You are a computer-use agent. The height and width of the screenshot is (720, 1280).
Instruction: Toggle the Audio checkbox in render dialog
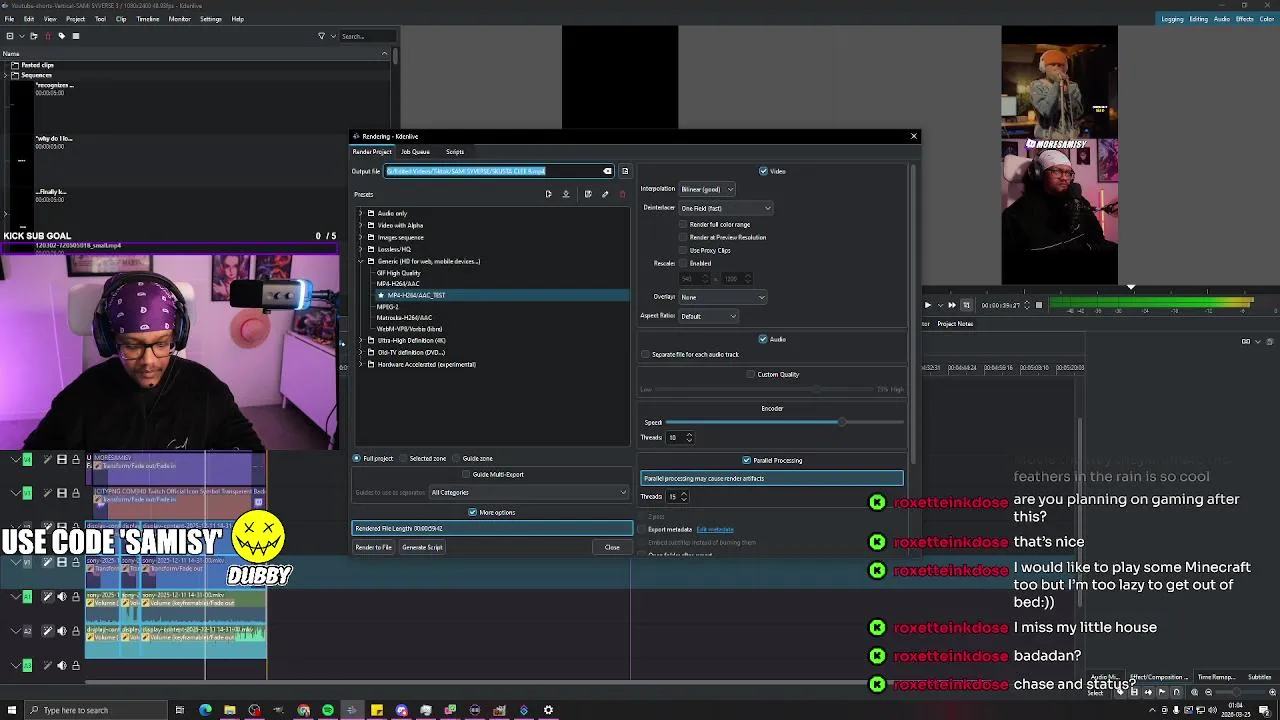(x=763, y=339)
